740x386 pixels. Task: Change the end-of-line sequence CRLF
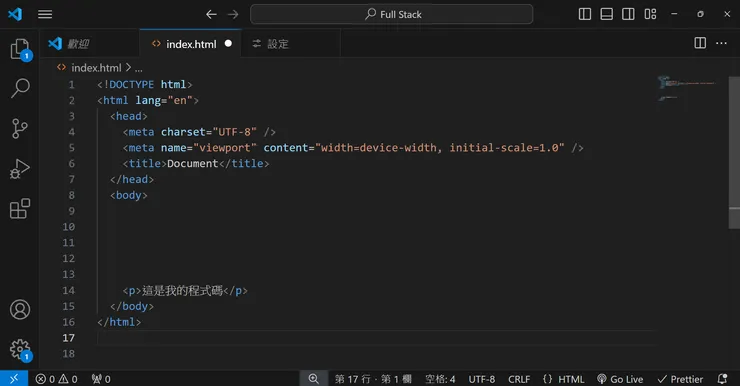click(519, 379)
